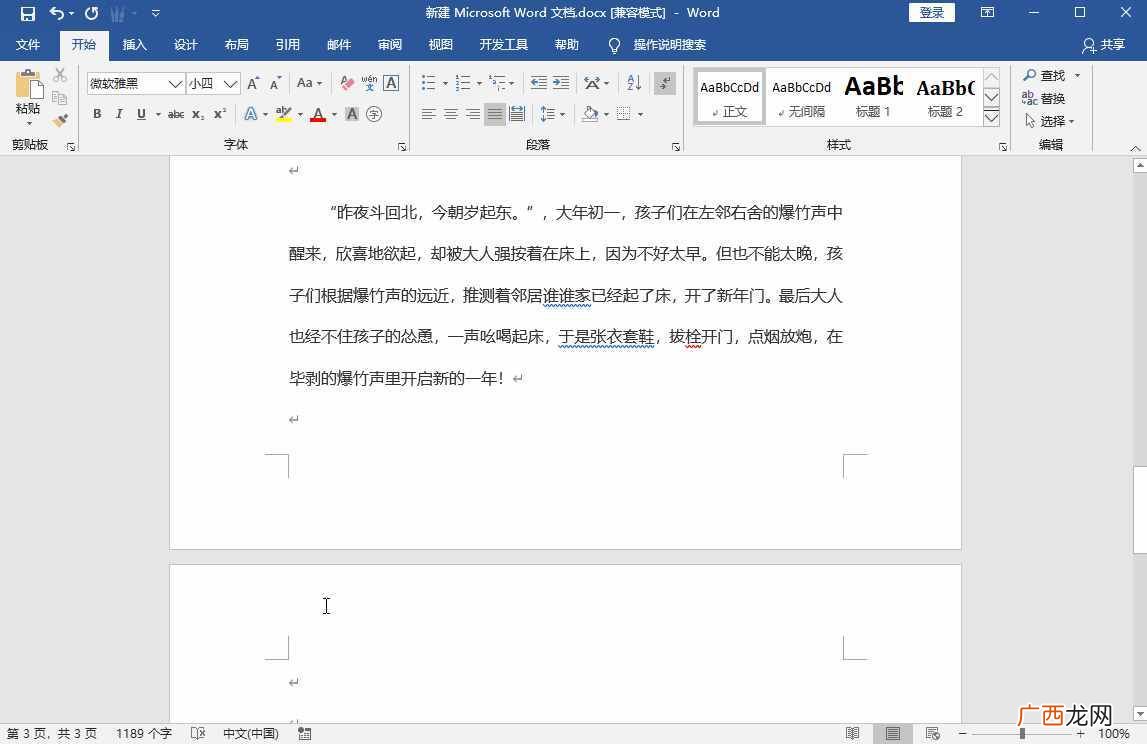Viewport: 1147px width, 744px height.
Task: Switch to the 引用 (References) tab
Action: [x=287, y=45]
